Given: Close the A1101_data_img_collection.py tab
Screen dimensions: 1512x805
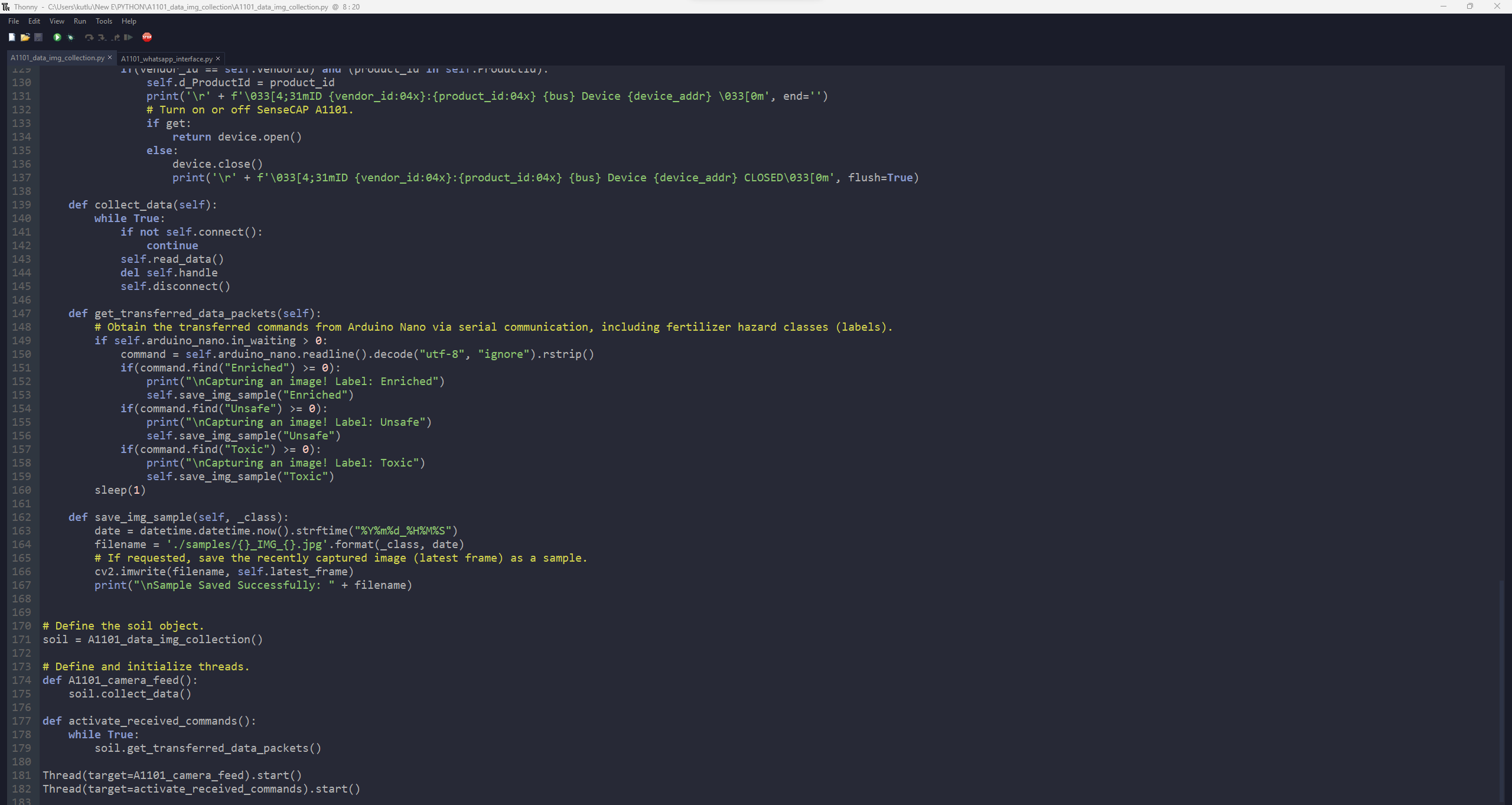Looking at the screenshot, I should click(110, 58).
